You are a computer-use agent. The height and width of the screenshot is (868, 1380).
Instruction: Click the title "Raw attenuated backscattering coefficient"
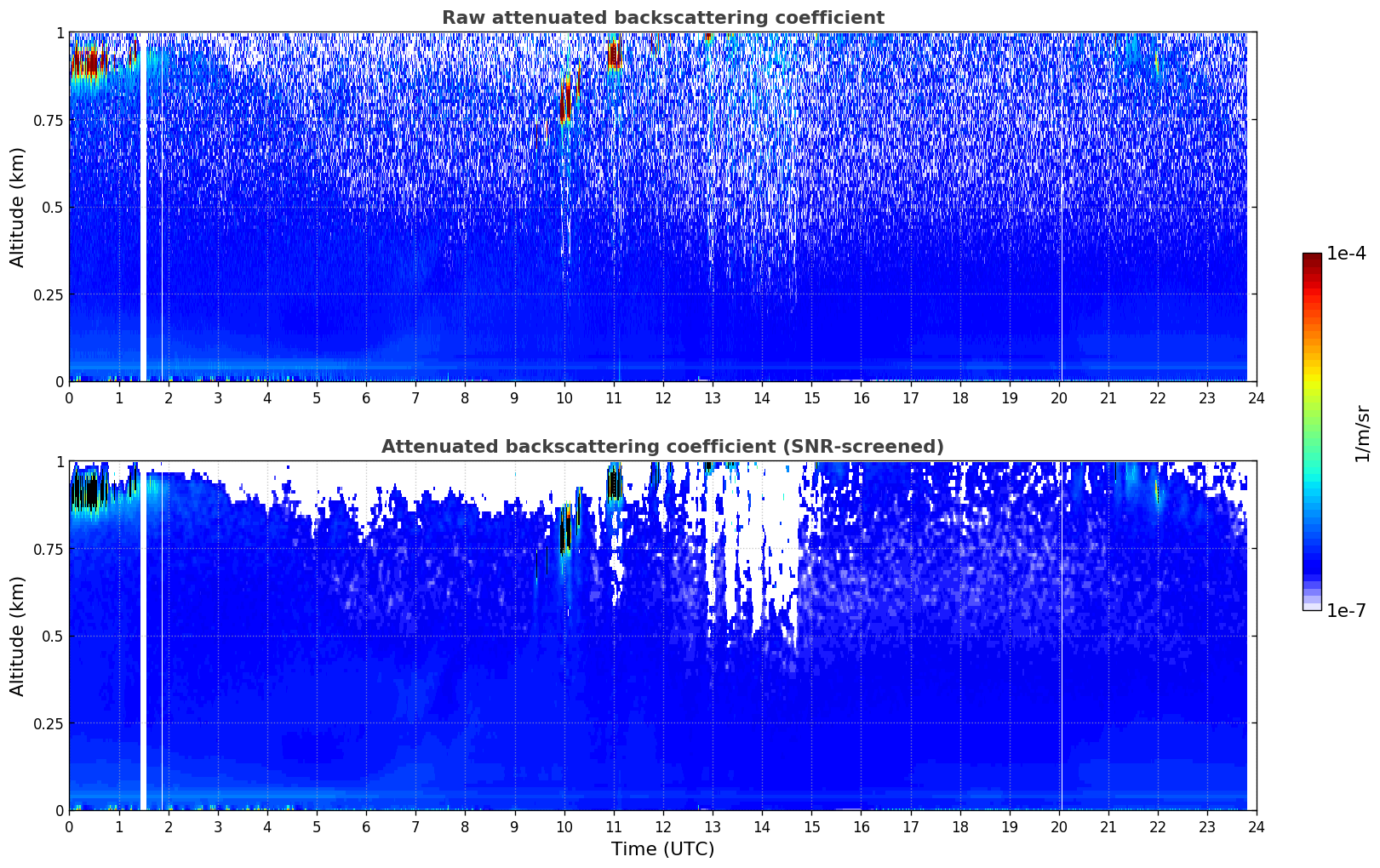[x=662, y=18]
